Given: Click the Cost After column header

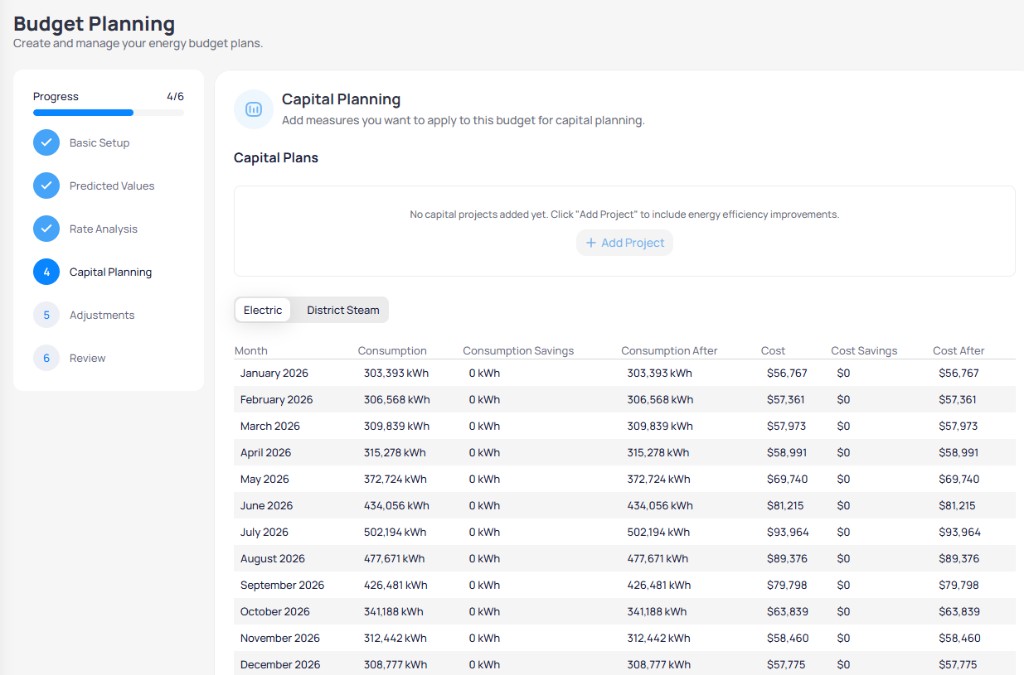Looking at the screenshot, I should pyautogui.click(x=958, y=351).
